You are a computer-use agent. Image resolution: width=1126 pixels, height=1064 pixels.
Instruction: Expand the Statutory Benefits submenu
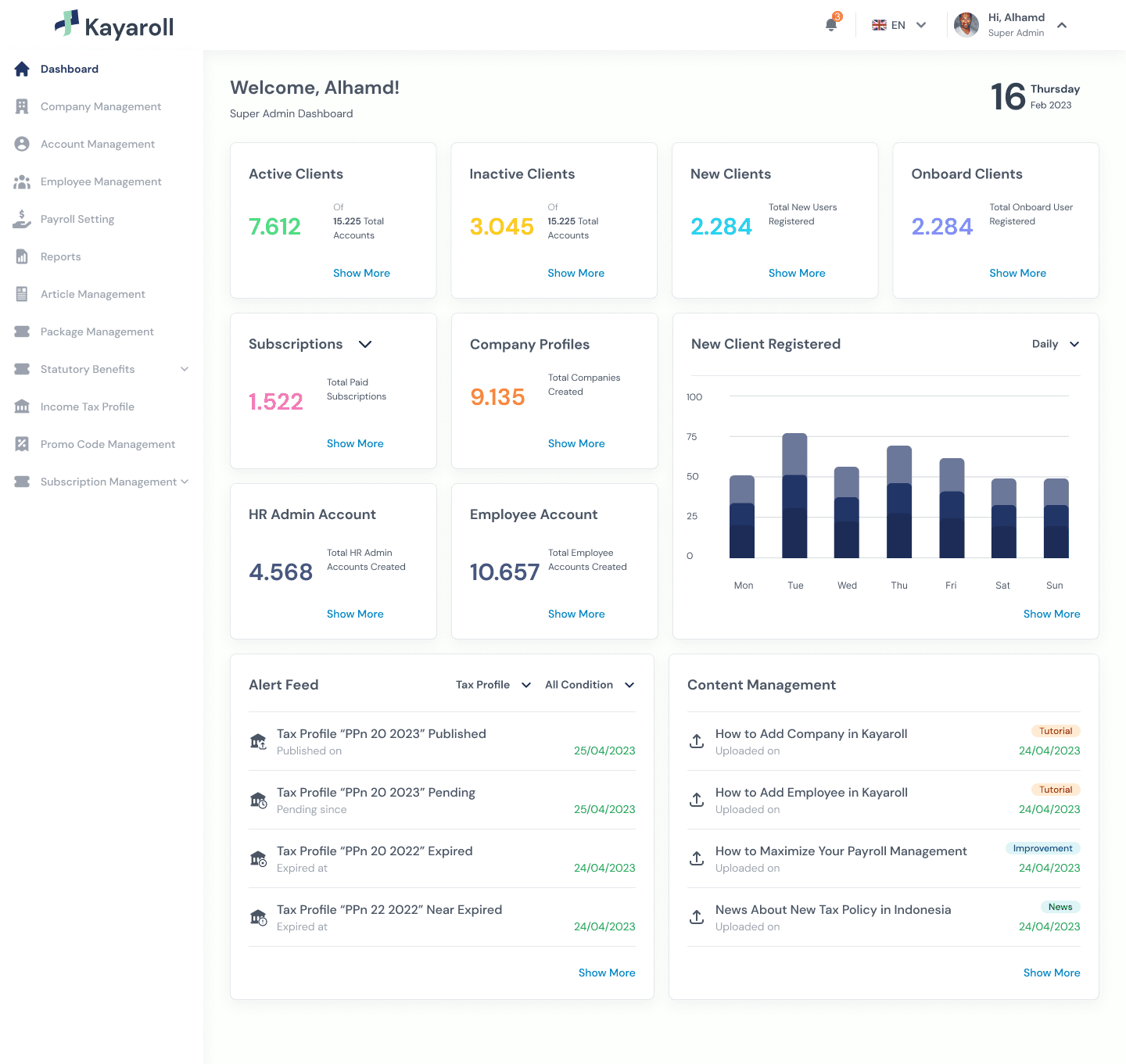[x=185, y=369]
